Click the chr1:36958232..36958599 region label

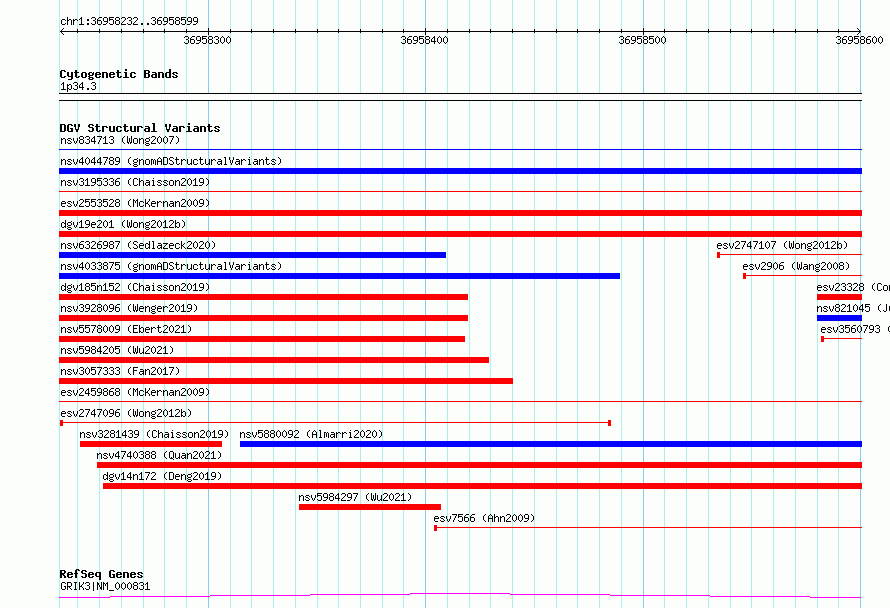129,22
